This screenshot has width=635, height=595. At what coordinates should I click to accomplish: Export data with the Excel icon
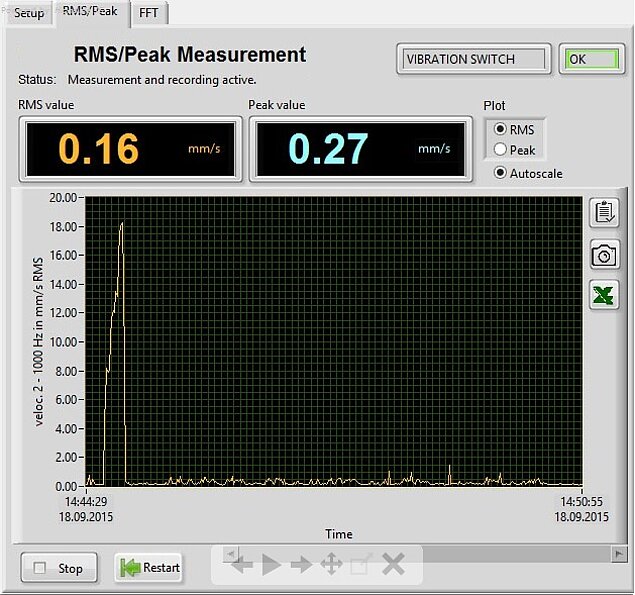(604, 295)
